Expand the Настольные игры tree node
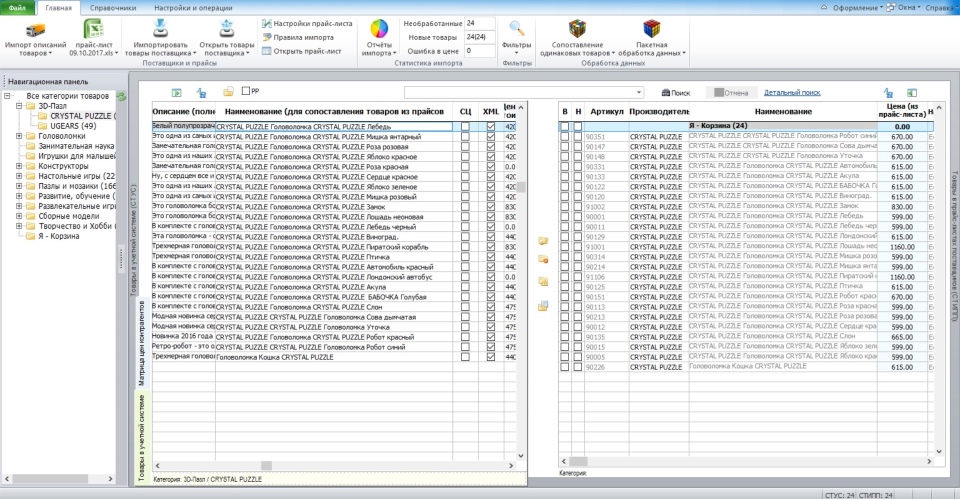 click(x=19, y=176)
